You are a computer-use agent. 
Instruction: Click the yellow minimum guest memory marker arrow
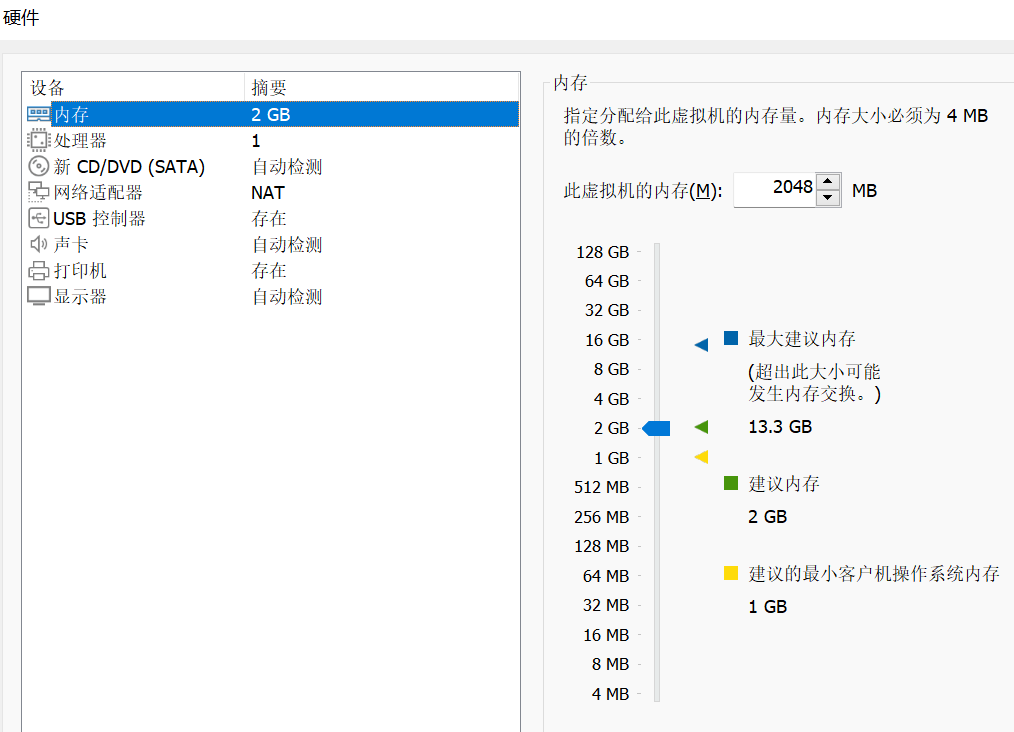pyautogui.click(x=701, y=457)
